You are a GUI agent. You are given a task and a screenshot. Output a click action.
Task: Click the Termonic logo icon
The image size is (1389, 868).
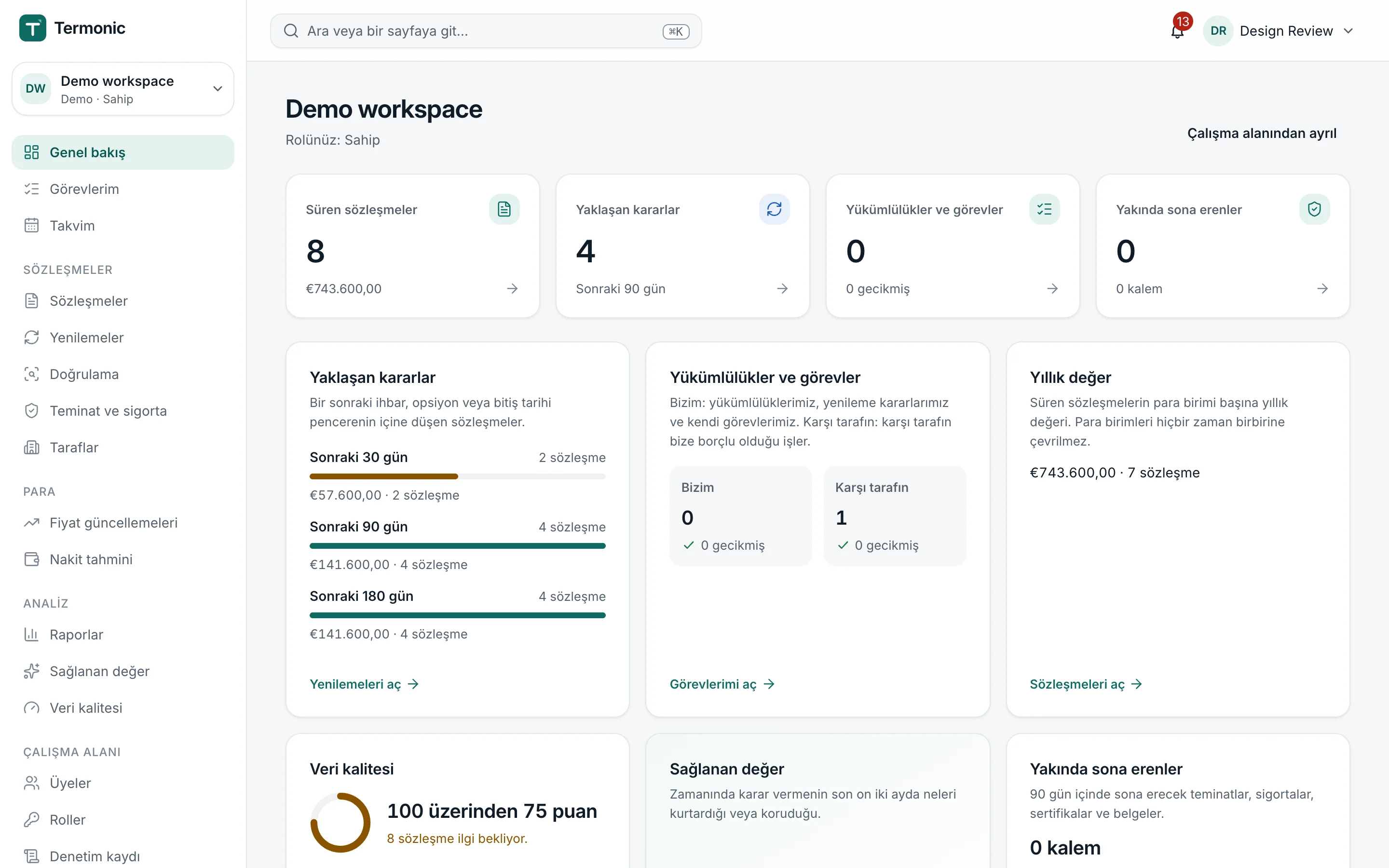(x=33, y=28)
